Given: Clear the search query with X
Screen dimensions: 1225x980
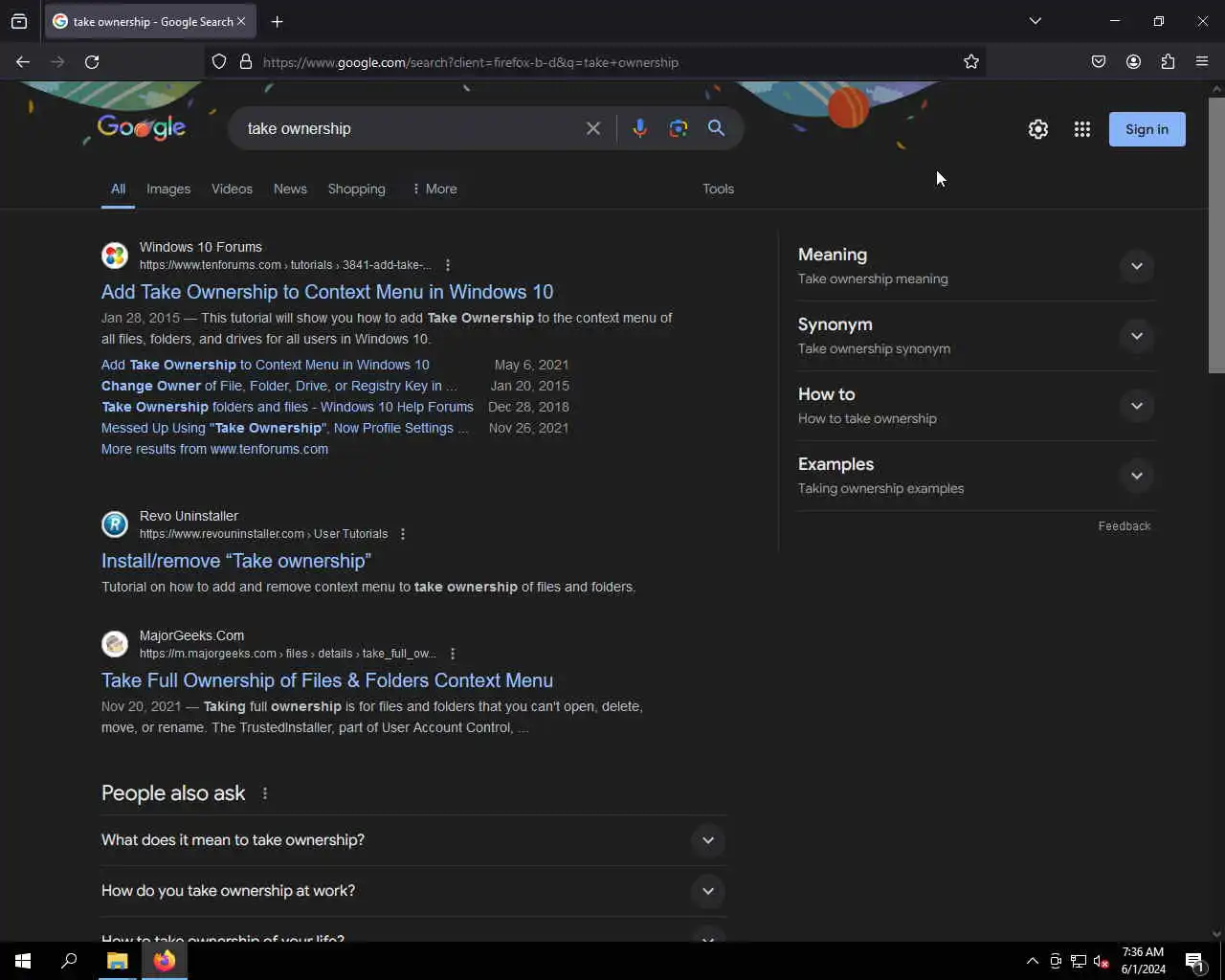Looking at the screenshot, I should (593, 128).
